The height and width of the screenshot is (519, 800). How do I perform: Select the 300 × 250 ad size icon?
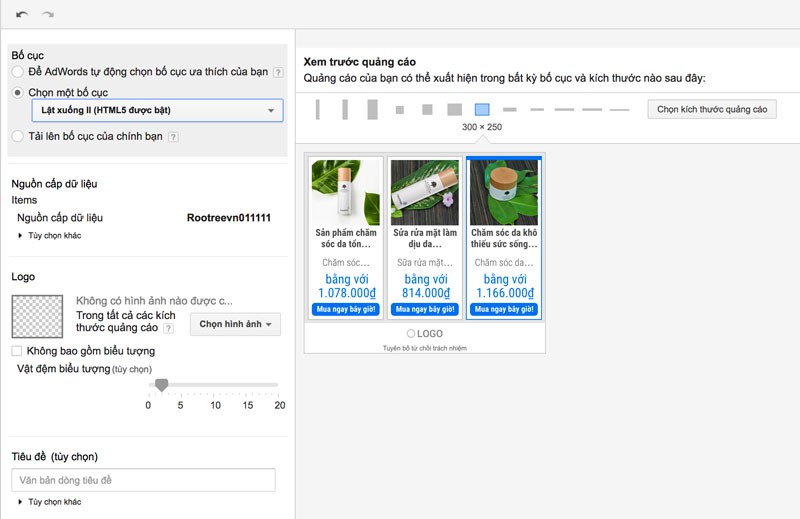(482, 109)
